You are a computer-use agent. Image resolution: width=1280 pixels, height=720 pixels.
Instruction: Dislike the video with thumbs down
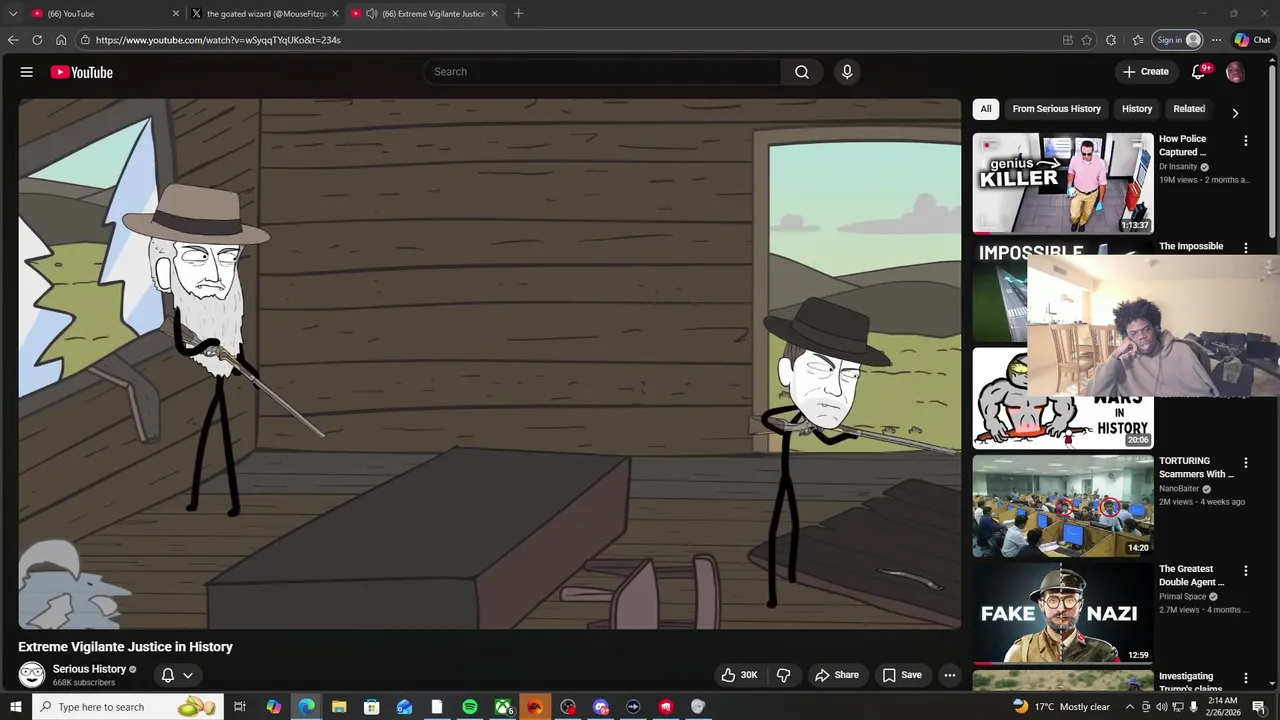[784, 675]
